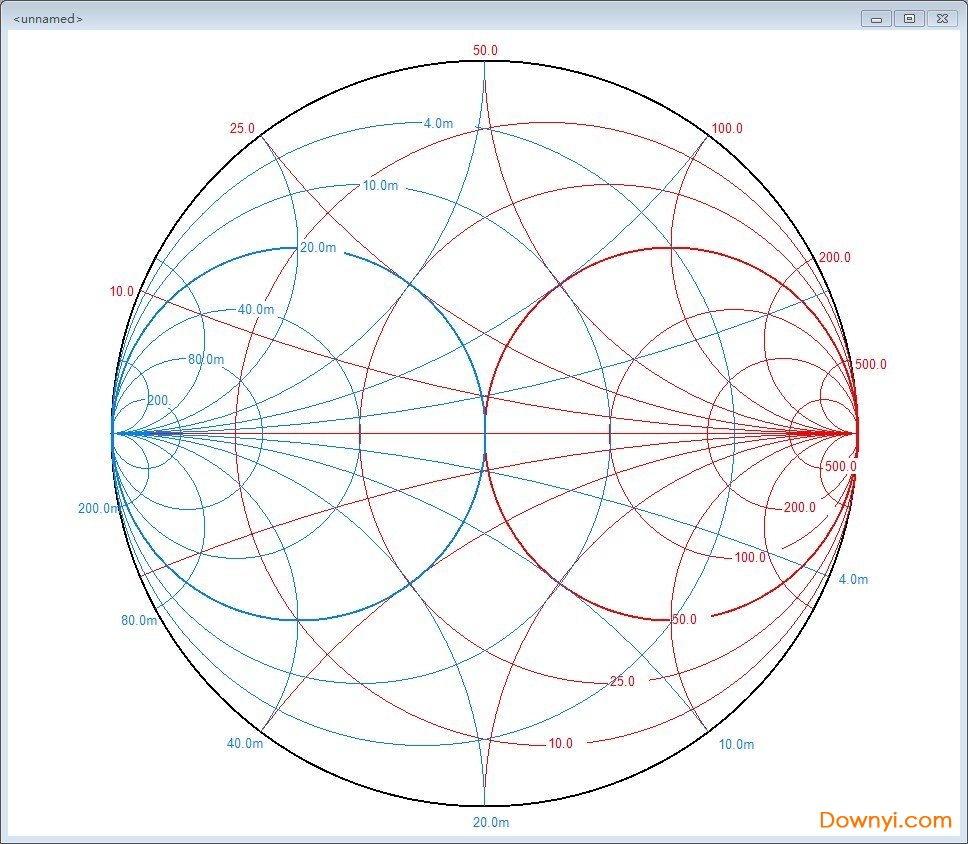Image resolution: width=968 pixels, height=844 pixels.
Task: Select the 10.0m label at bottom right
Action: 735,744
